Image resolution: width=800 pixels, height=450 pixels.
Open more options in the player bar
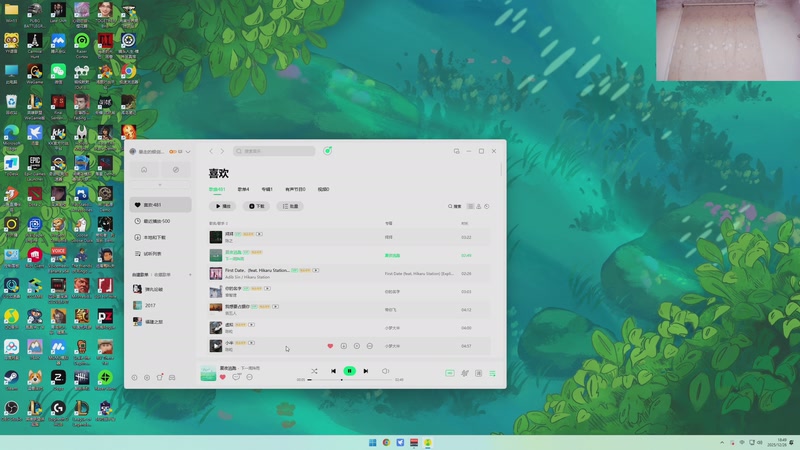pyautogui.click(x=249, y=377)
